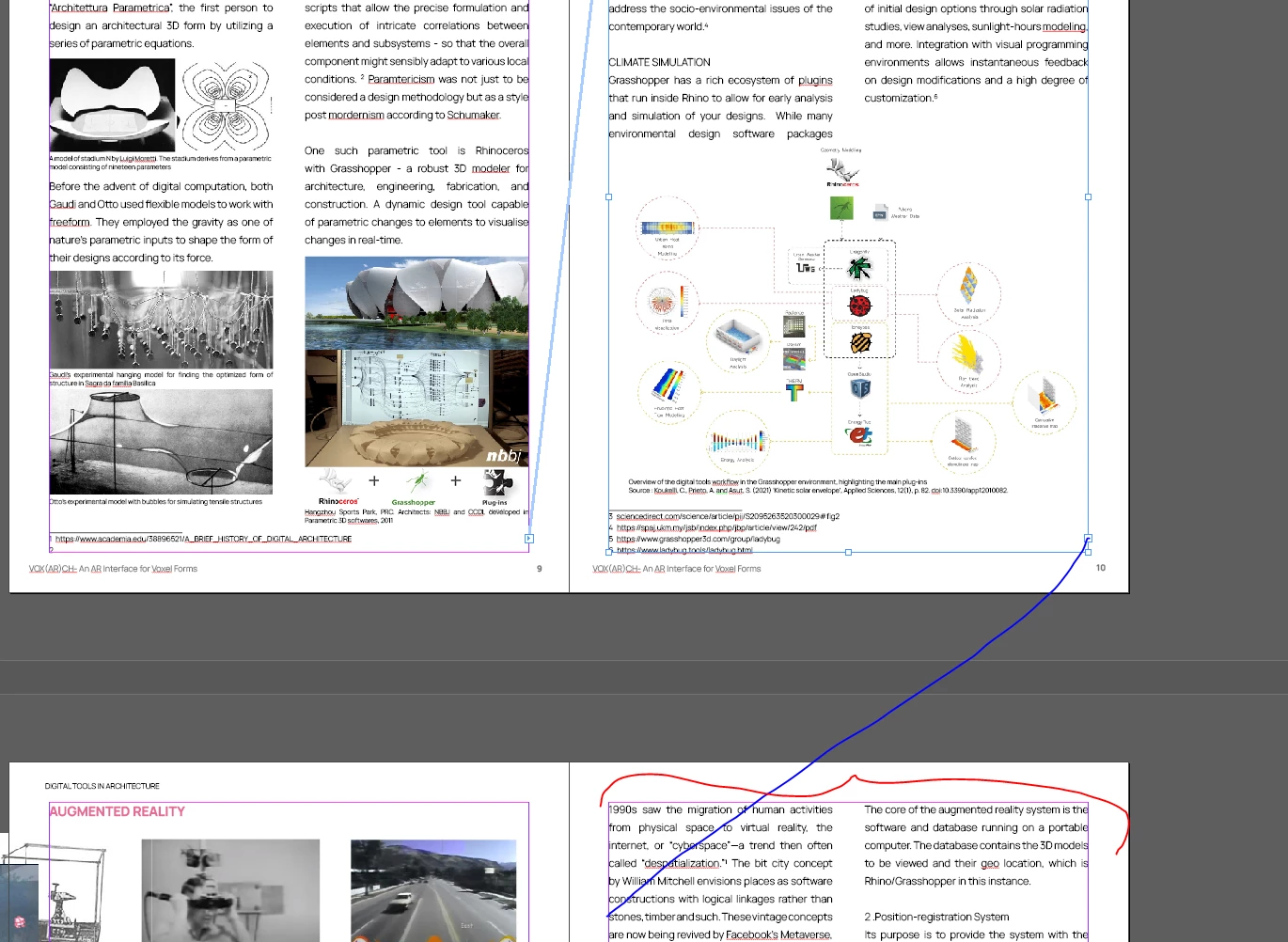This screenshot has height=942, width=1288.
Task: Click the Plug-ins puzzle icon on page 9
Action: (x=496, y=482)
